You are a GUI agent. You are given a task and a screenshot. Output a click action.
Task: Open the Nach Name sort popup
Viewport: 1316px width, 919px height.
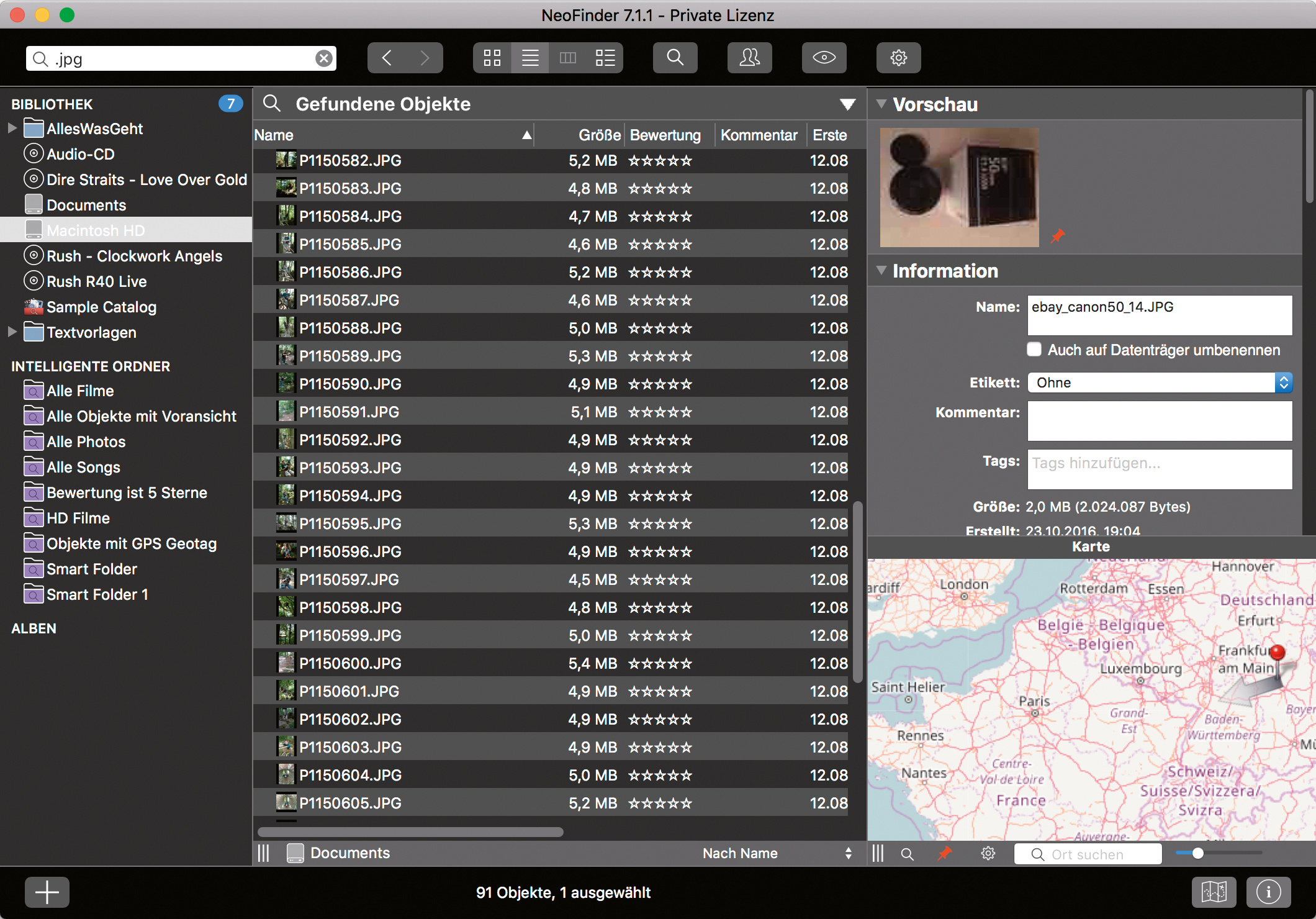(x=776, y=853)
